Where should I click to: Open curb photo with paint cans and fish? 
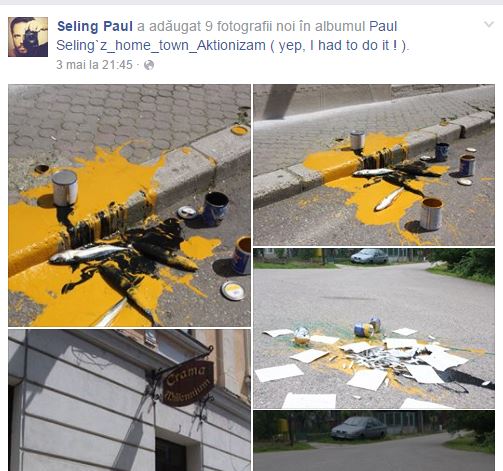pyautogui.click(x=374, y=165)
